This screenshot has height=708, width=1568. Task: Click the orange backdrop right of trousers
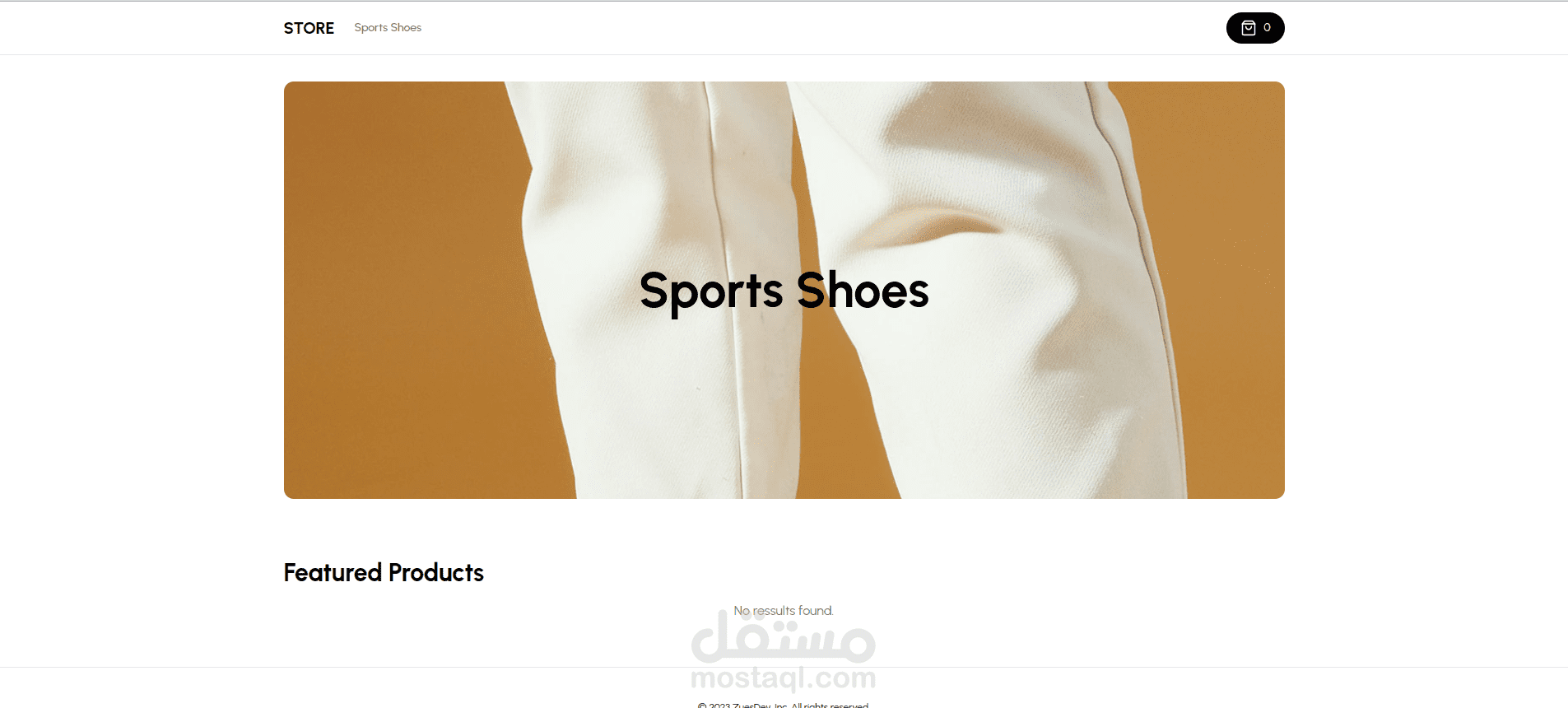(x=1226, y=288)
